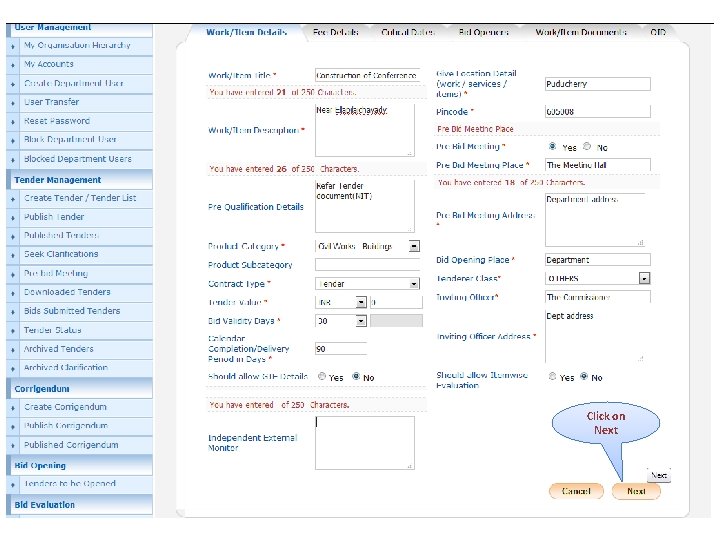The height and width of the screenshot is (540, 720).
Task: Open Tenders to be Opened link
Action: tap(70, 484)
